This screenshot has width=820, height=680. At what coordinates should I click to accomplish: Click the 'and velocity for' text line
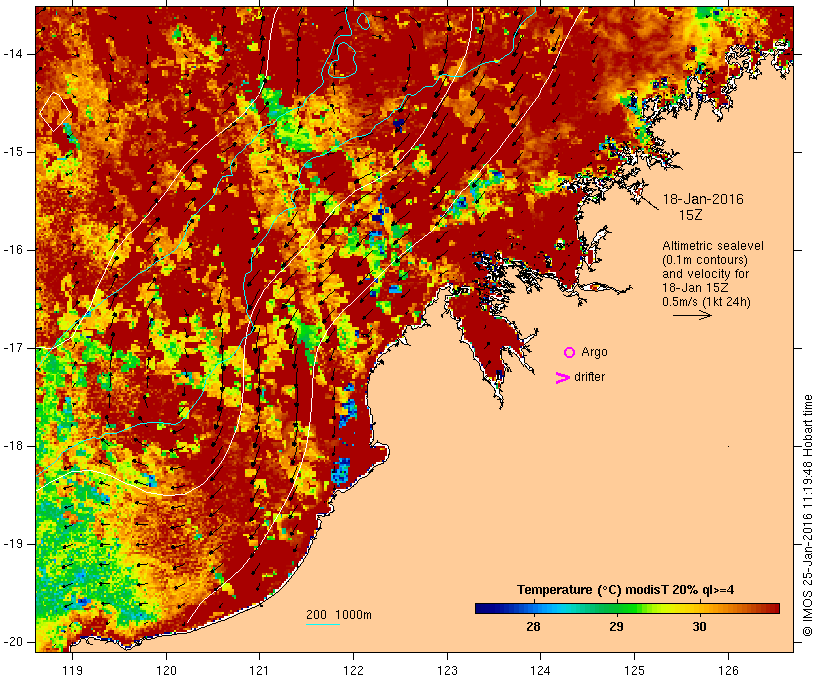[705, 274]
